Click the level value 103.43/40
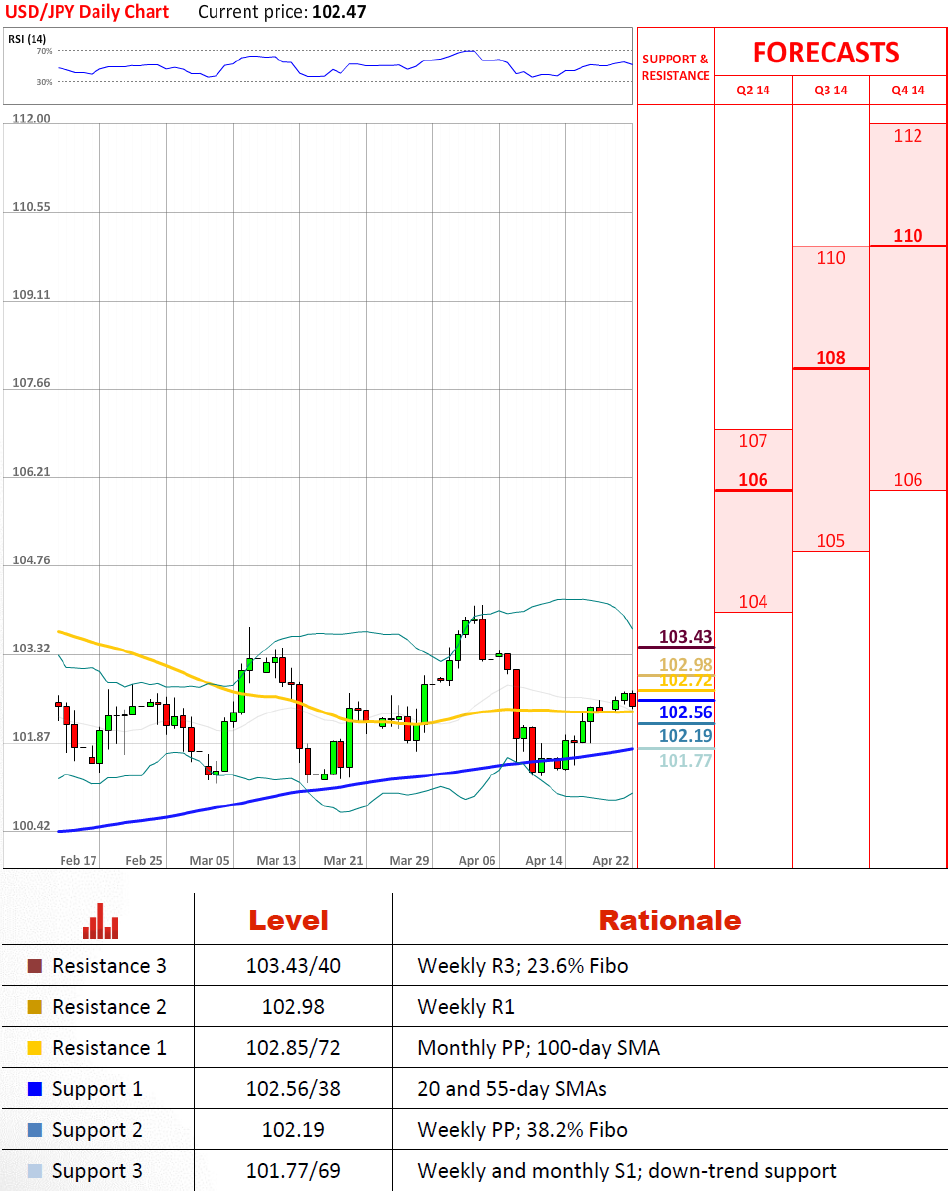This screenshot has width=950, height=1191. [293, 966]
